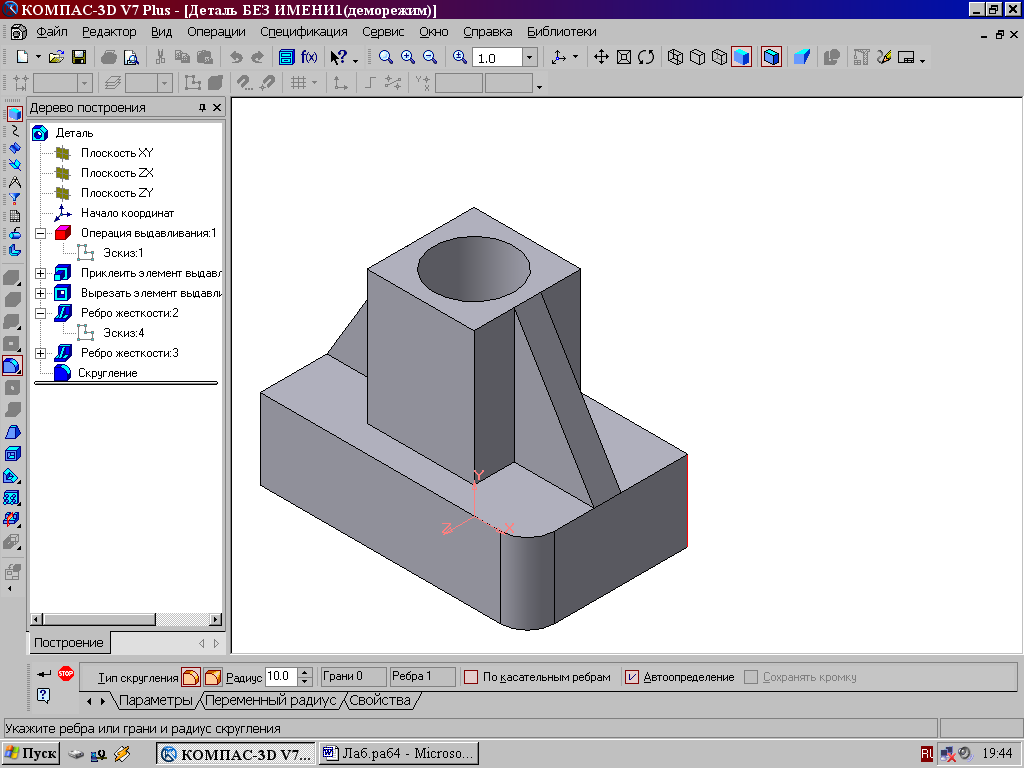Screen dimensions: 1024x768
Task: Click the Радиус input field showing 10.0
Action: point(281,677)
